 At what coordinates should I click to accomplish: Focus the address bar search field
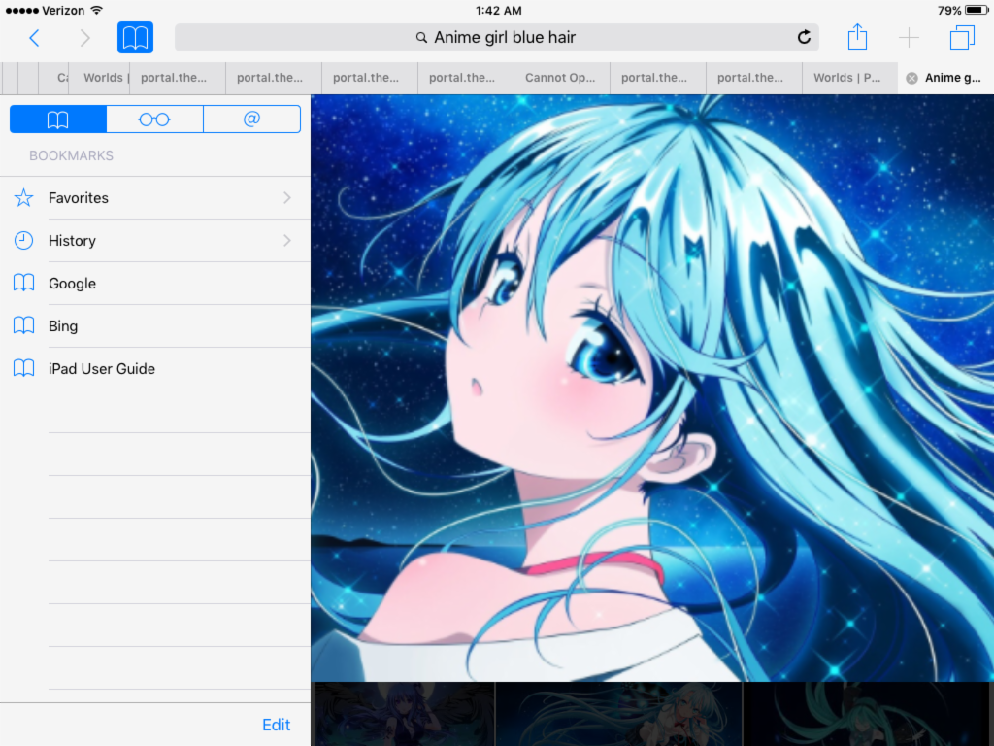pos(496,37)
